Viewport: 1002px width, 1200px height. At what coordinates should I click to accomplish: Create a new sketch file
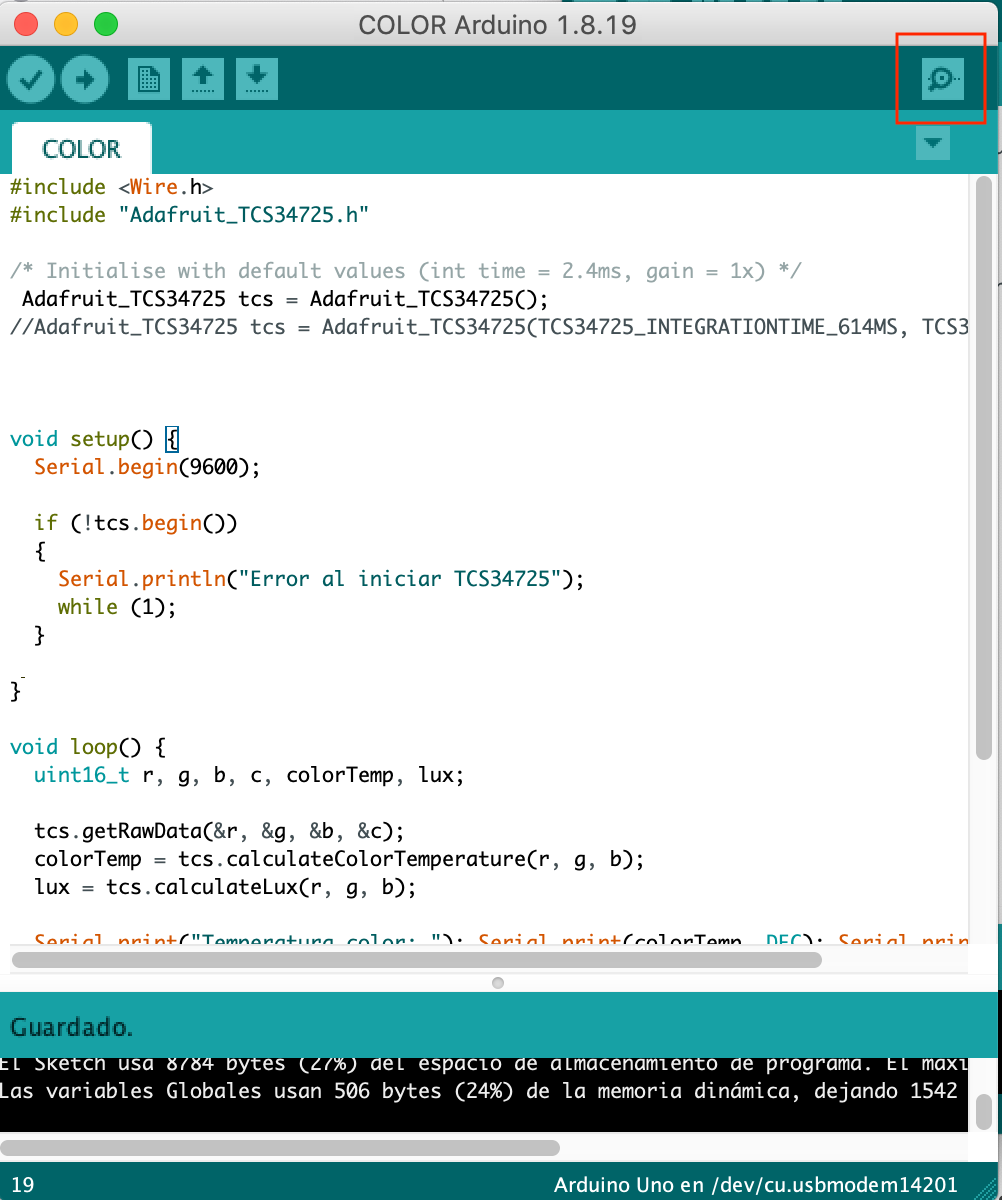149,80
